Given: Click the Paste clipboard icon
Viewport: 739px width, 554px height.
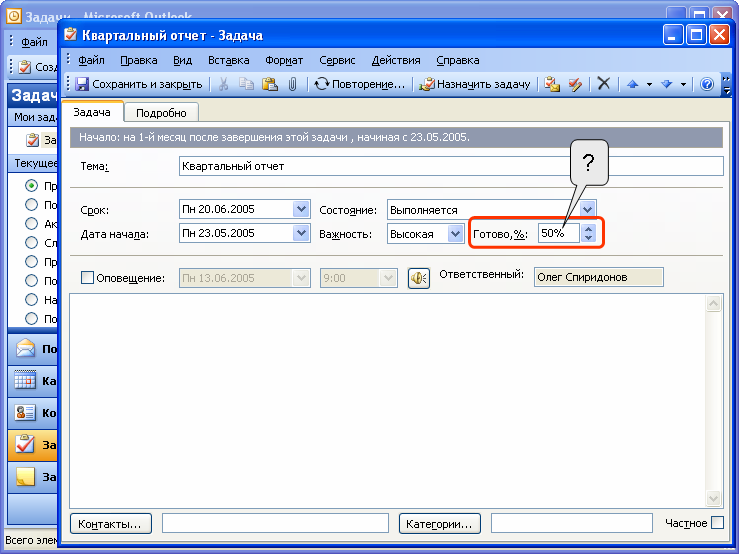Looking at the screenshot, I should coord(270,84).
